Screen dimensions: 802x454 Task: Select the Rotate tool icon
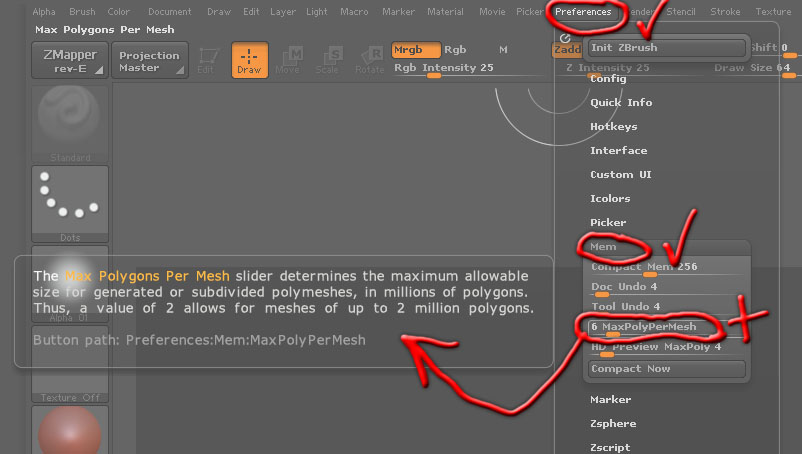point(369,60)
